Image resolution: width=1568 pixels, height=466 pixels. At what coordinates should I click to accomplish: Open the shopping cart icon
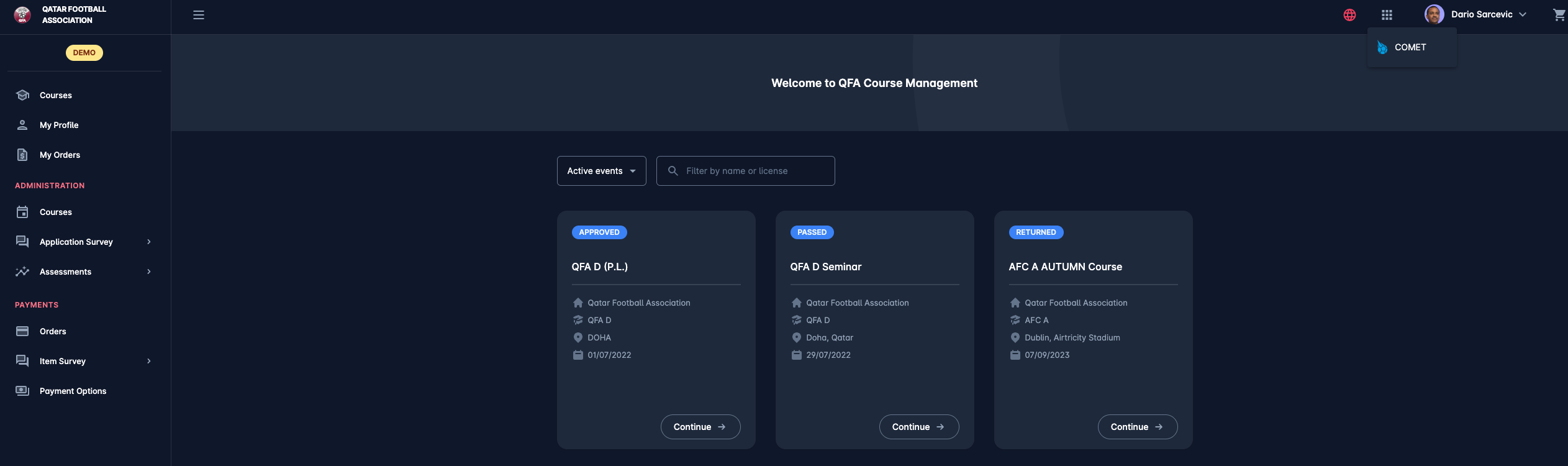pyautogui.click(x=1559, y=15)
